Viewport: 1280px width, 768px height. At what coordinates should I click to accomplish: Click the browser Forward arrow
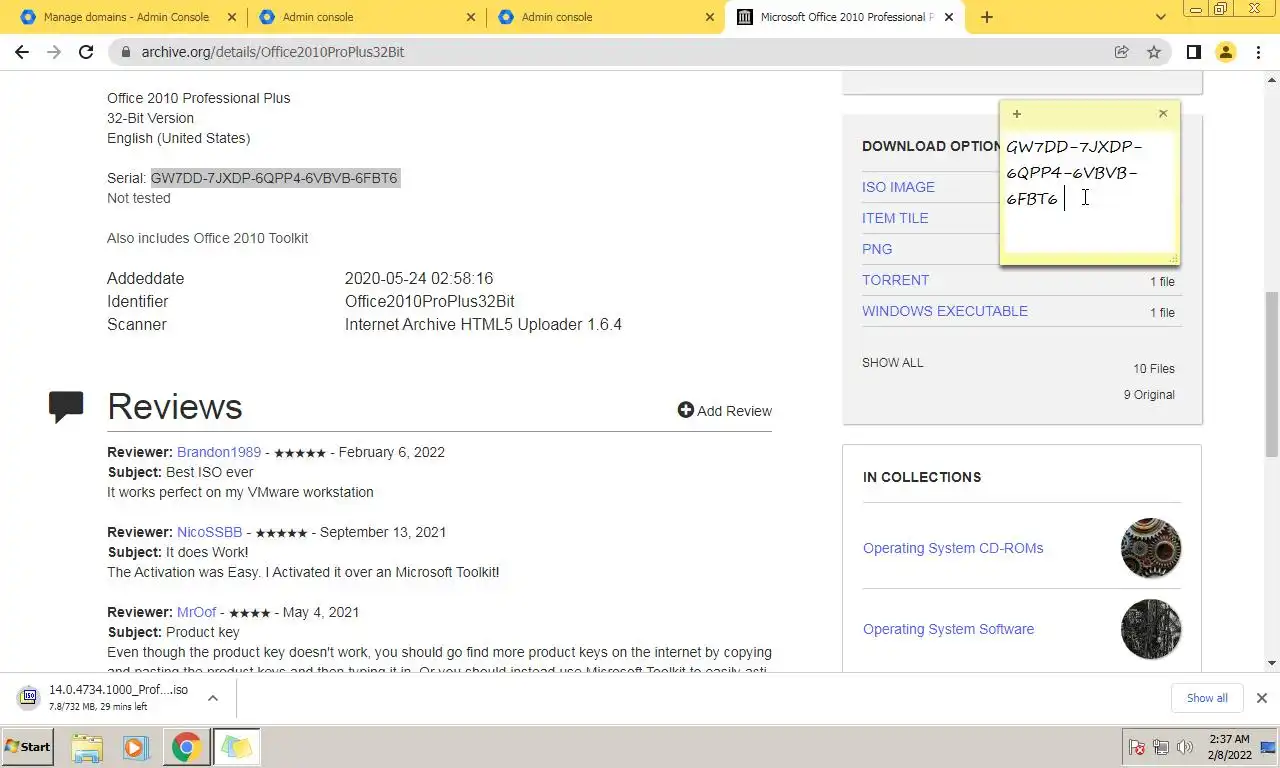click(54, 52)
